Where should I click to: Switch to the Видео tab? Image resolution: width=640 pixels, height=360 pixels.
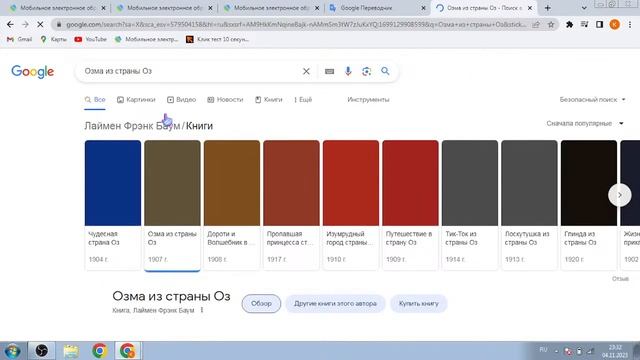click(181, 100)
